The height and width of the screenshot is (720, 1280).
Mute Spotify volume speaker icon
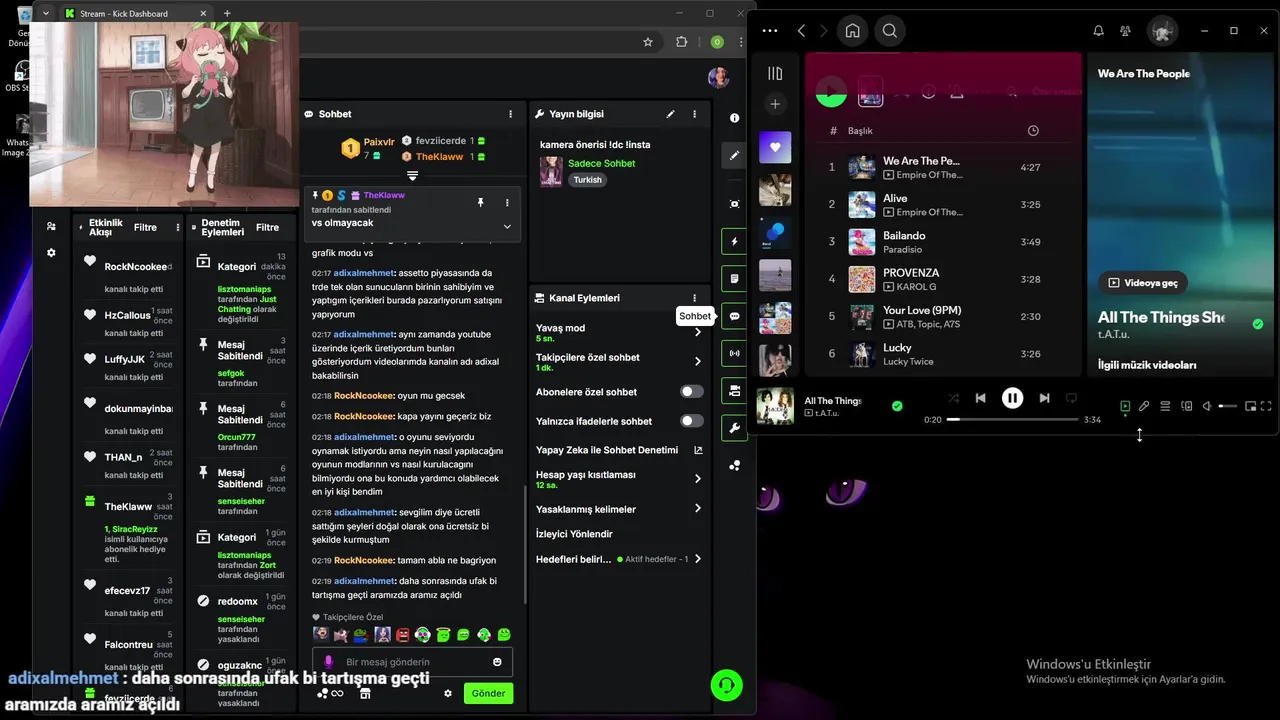point(1207,406)
